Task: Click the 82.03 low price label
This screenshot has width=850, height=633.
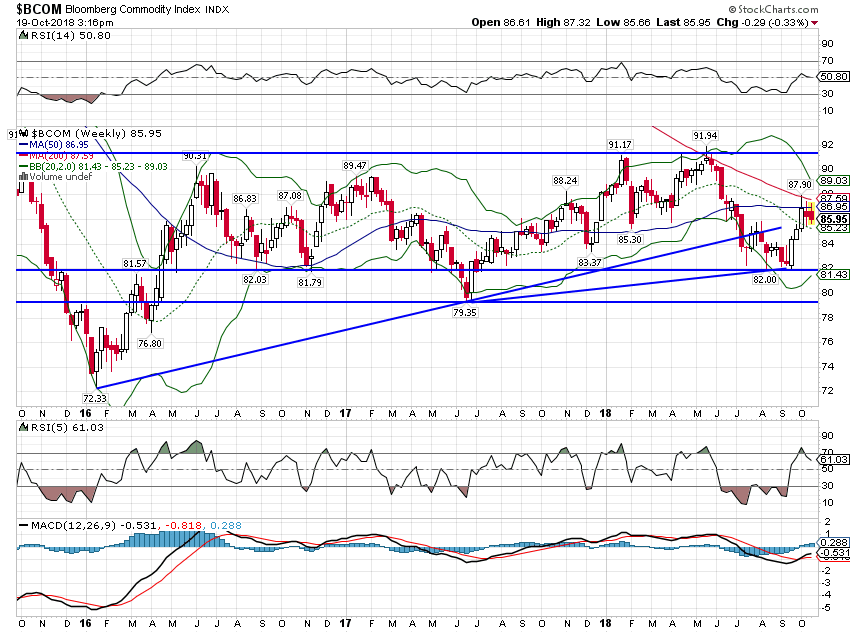Action: tap(255, 279)
